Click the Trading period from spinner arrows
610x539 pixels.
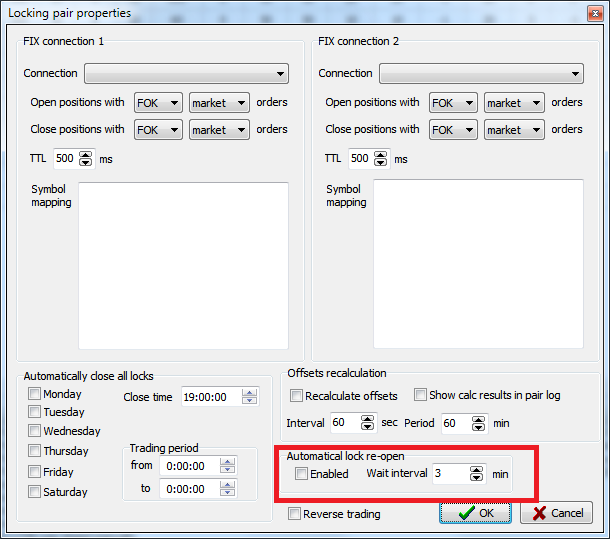coord(228,466)
